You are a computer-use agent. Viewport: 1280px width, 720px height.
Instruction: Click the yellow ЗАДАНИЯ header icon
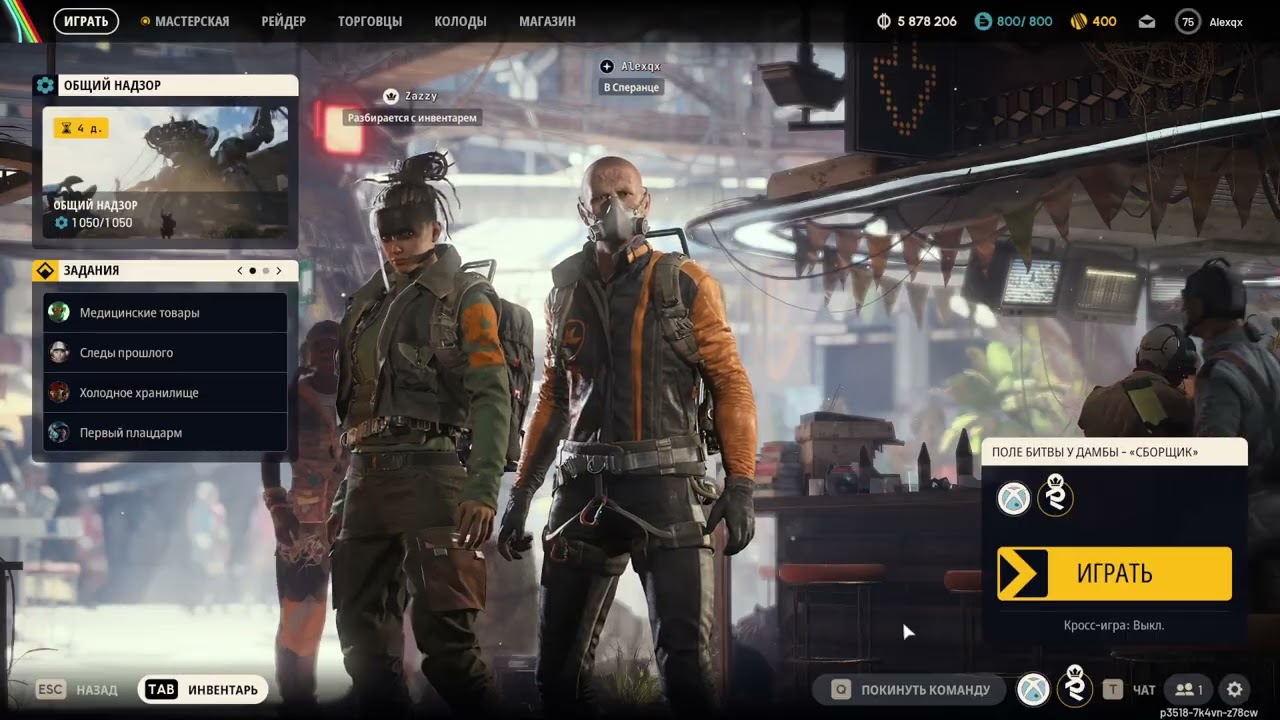(45, 270)
